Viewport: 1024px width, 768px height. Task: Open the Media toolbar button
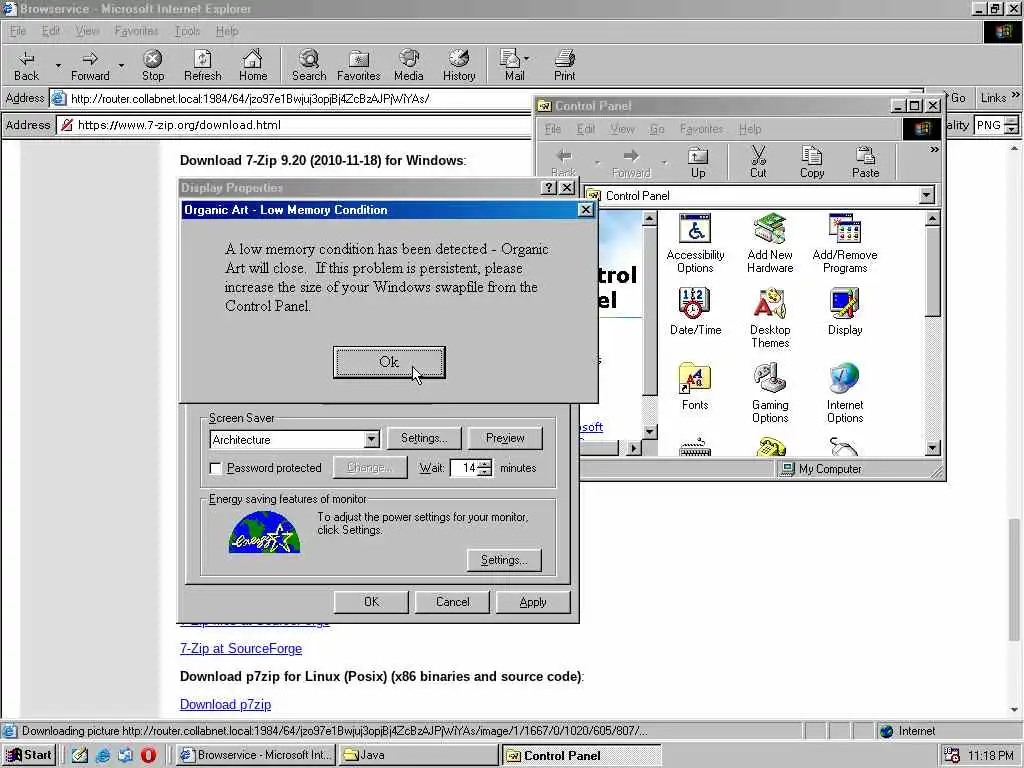(409, 66)
